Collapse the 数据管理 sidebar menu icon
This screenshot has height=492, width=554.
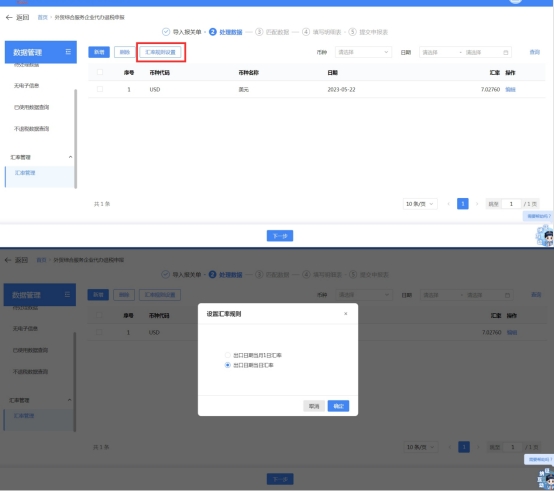68,52
